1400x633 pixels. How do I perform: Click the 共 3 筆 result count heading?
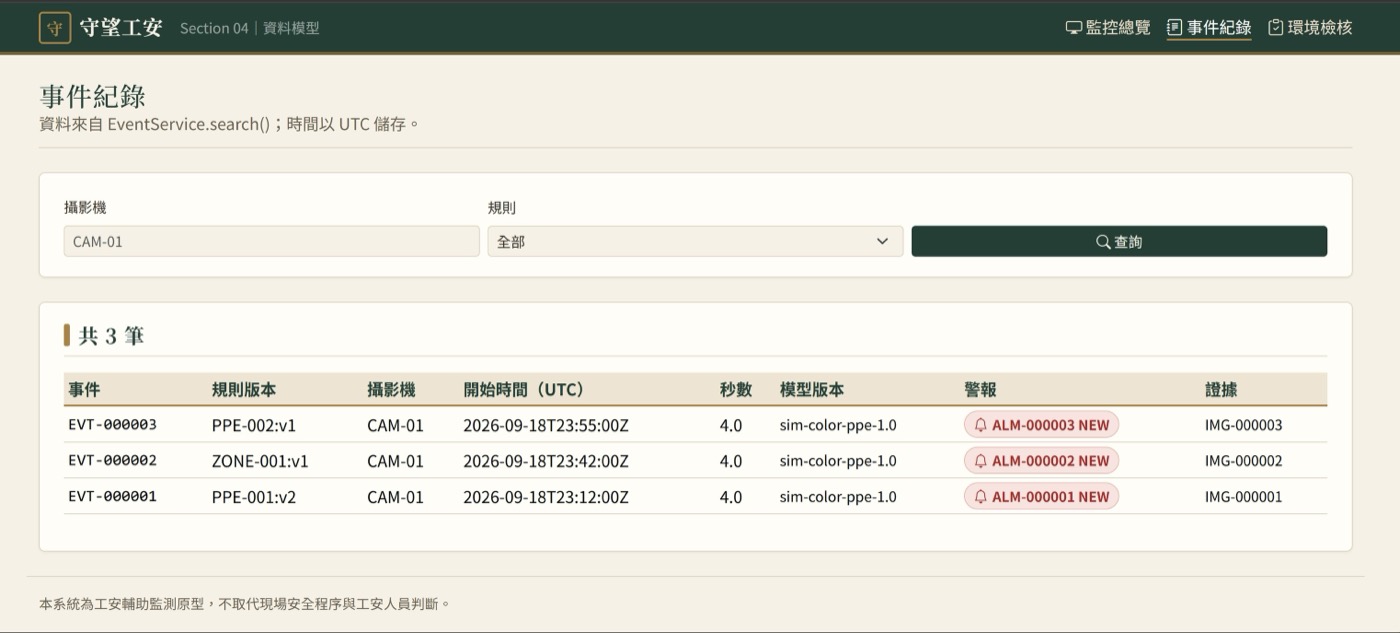pos(111,336)
